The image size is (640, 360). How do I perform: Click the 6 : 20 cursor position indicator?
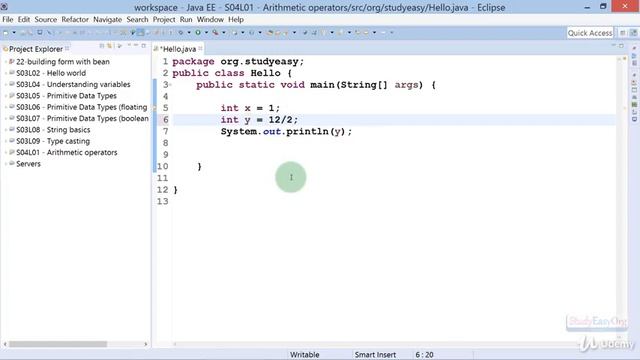coord(424,355)
